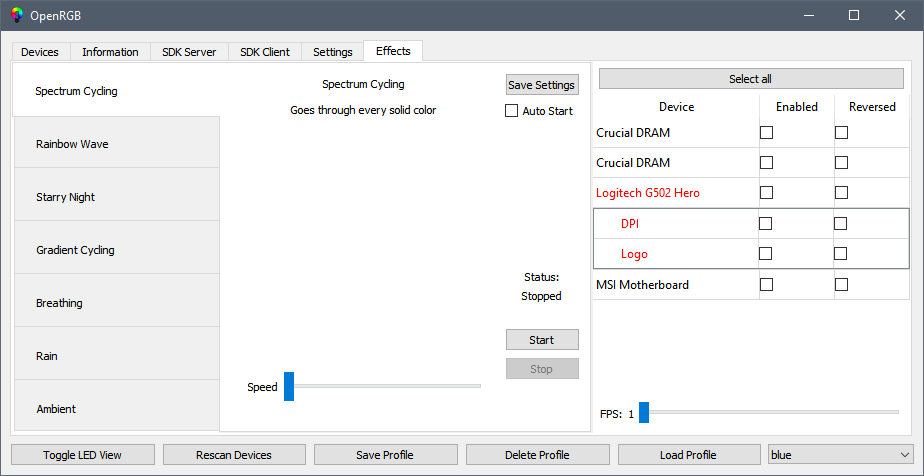Open the profile dropdown showing blue
Screen dimensions: 924x476
pos(840,455)
